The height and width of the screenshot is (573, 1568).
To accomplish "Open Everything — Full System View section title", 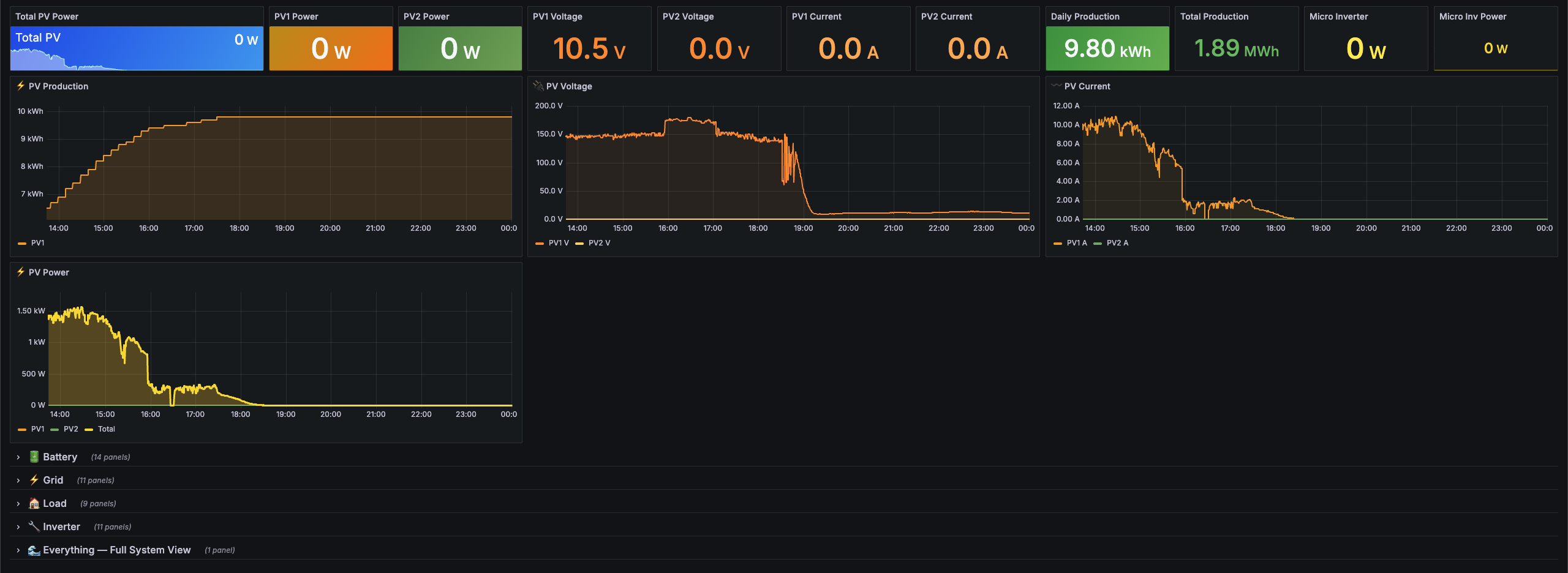I will (x=117, y=550).
